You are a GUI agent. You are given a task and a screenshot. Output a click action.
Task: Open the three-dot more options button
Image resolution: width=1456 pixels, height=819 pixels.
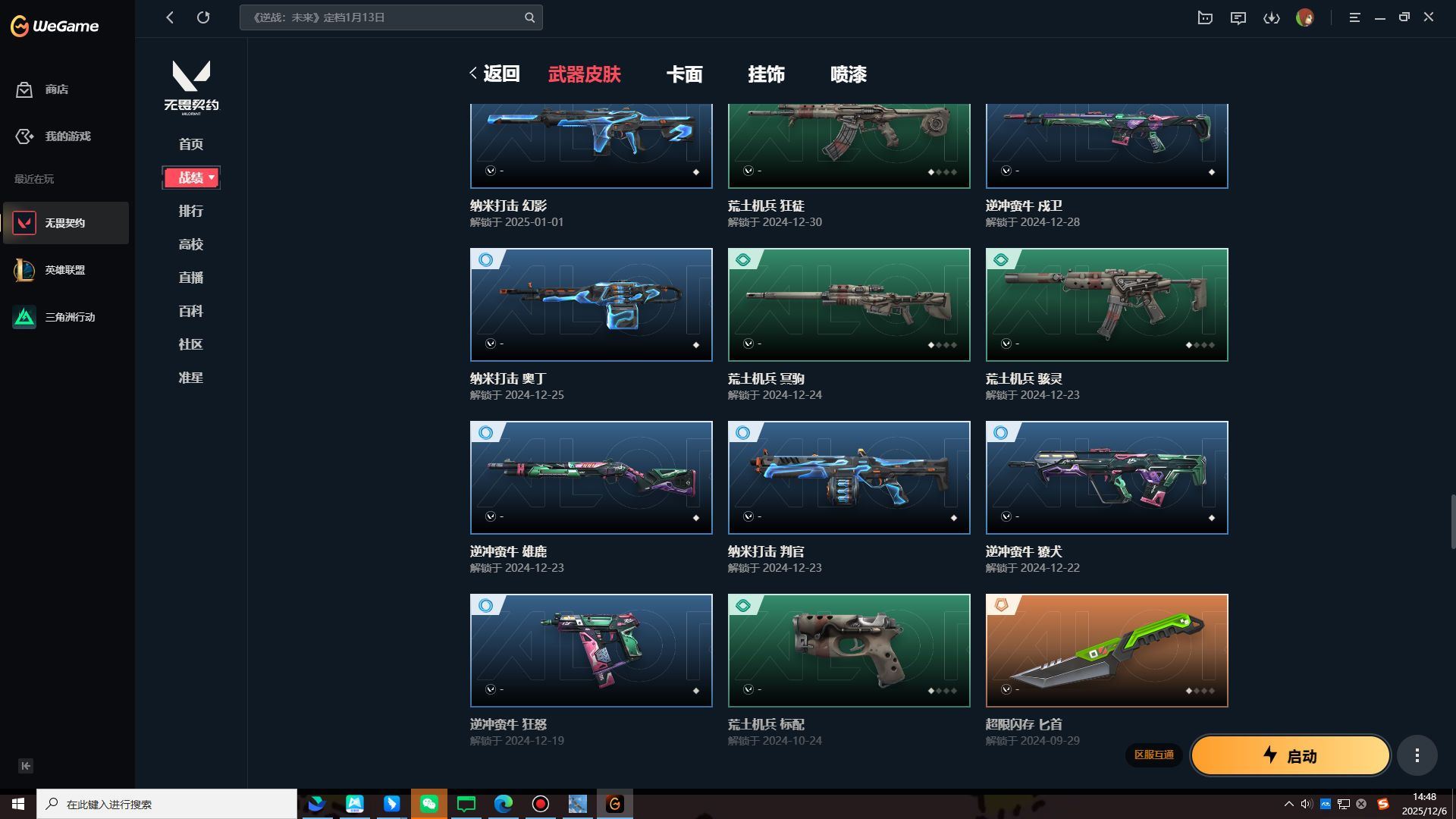point(1417,755)
